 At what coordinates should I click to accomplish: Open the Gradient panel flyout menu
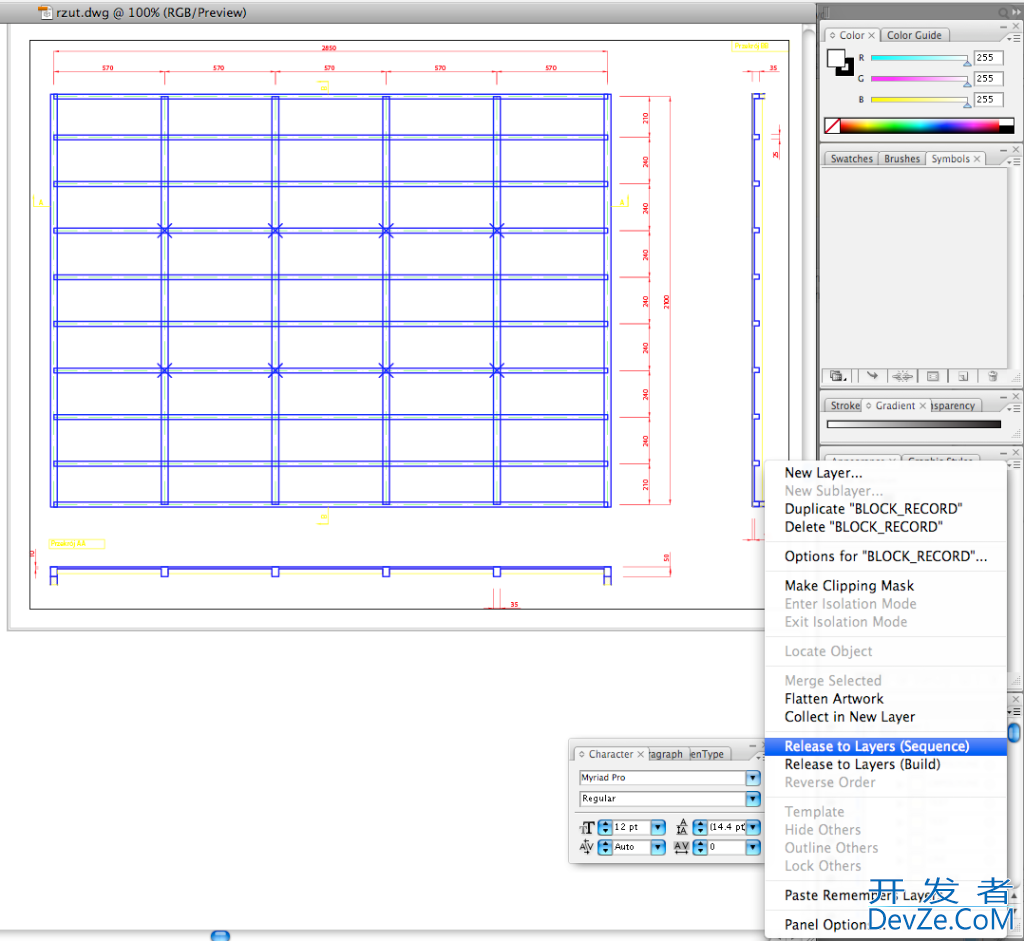tap(1014, 408)
